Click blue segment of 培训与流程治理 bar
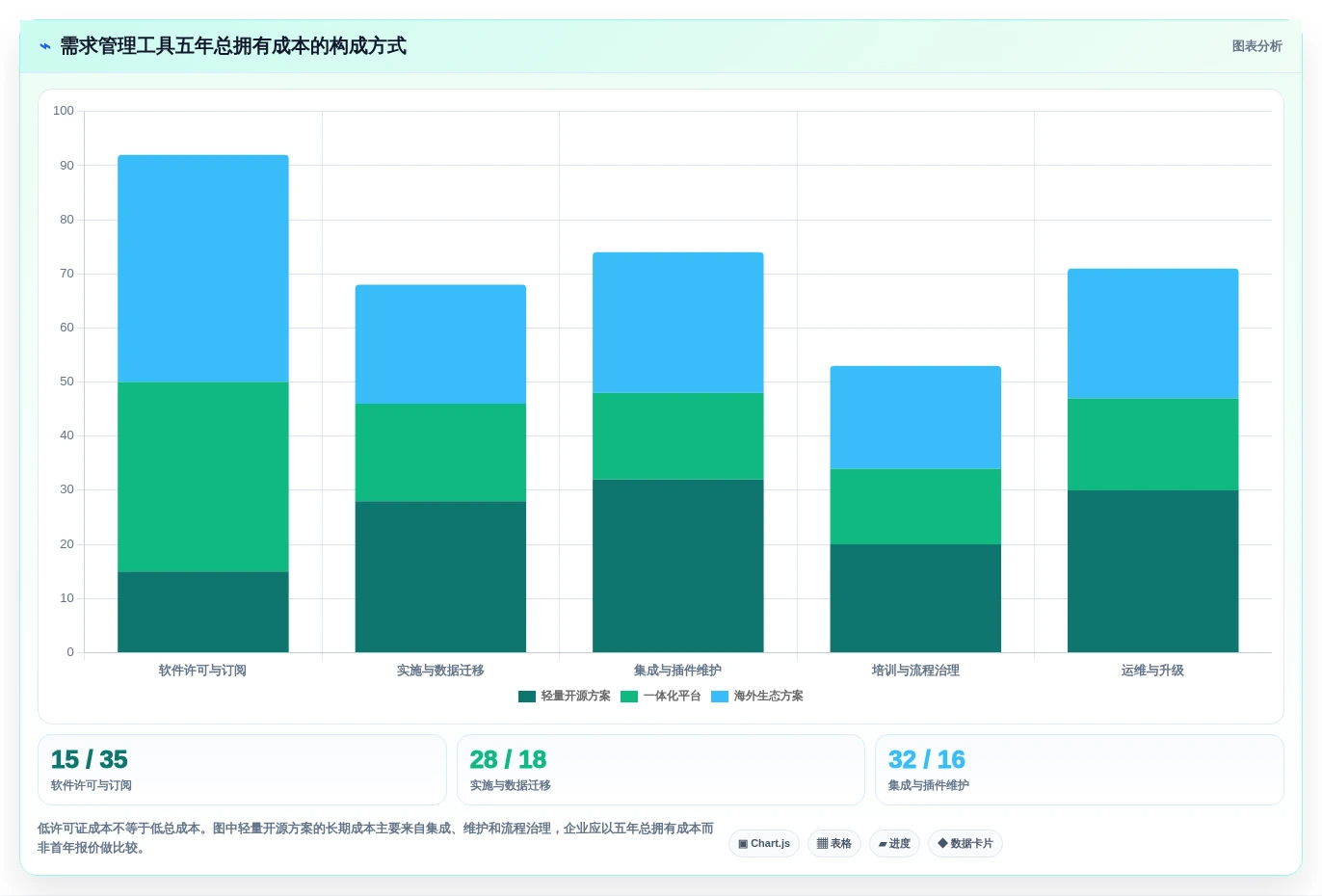The height and width of the screenshot is (896, 1322). 915,417
